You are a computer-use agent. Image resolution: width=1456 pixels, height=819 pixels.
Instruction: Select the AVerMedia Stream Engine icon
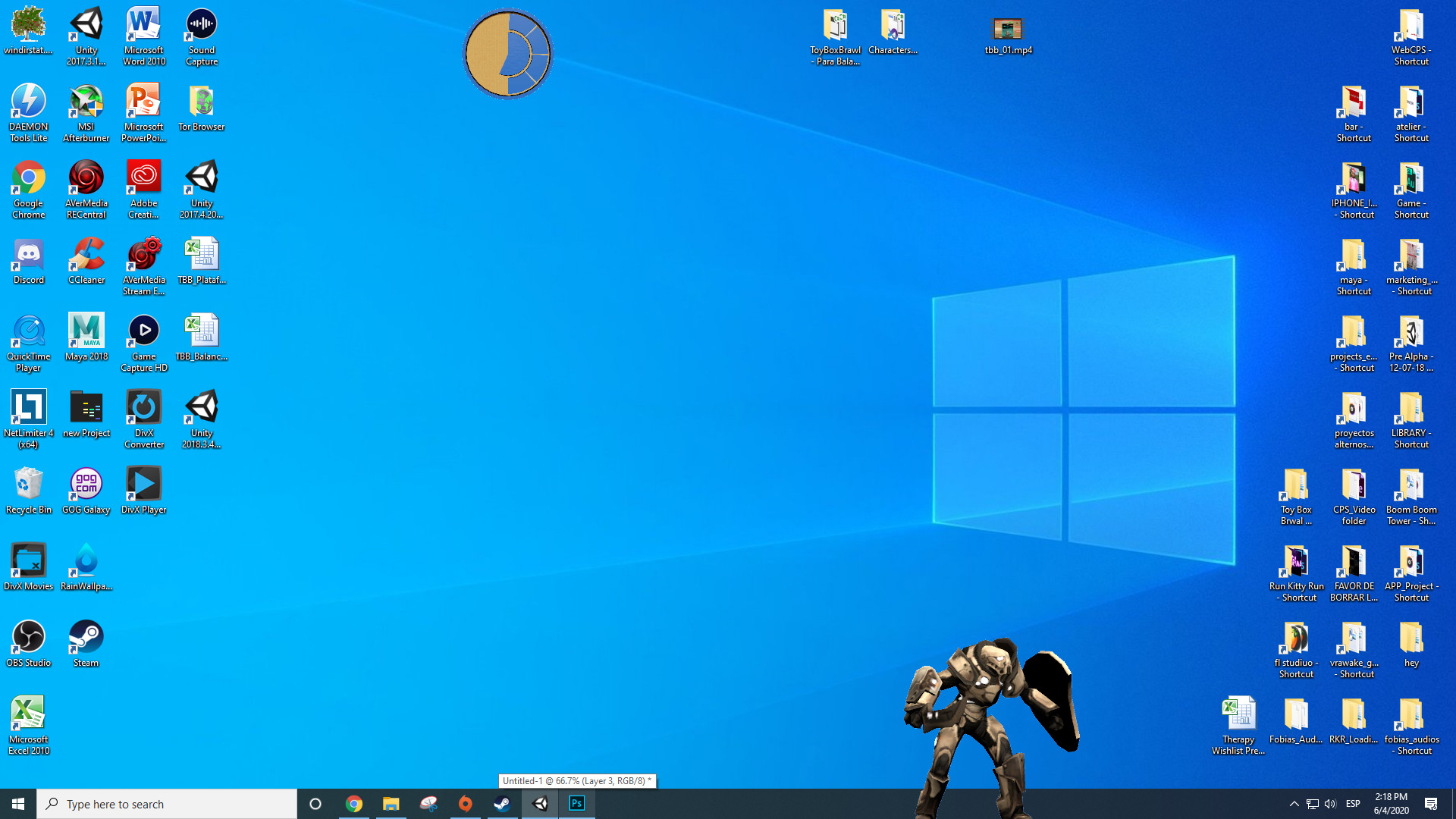point(144,265)
